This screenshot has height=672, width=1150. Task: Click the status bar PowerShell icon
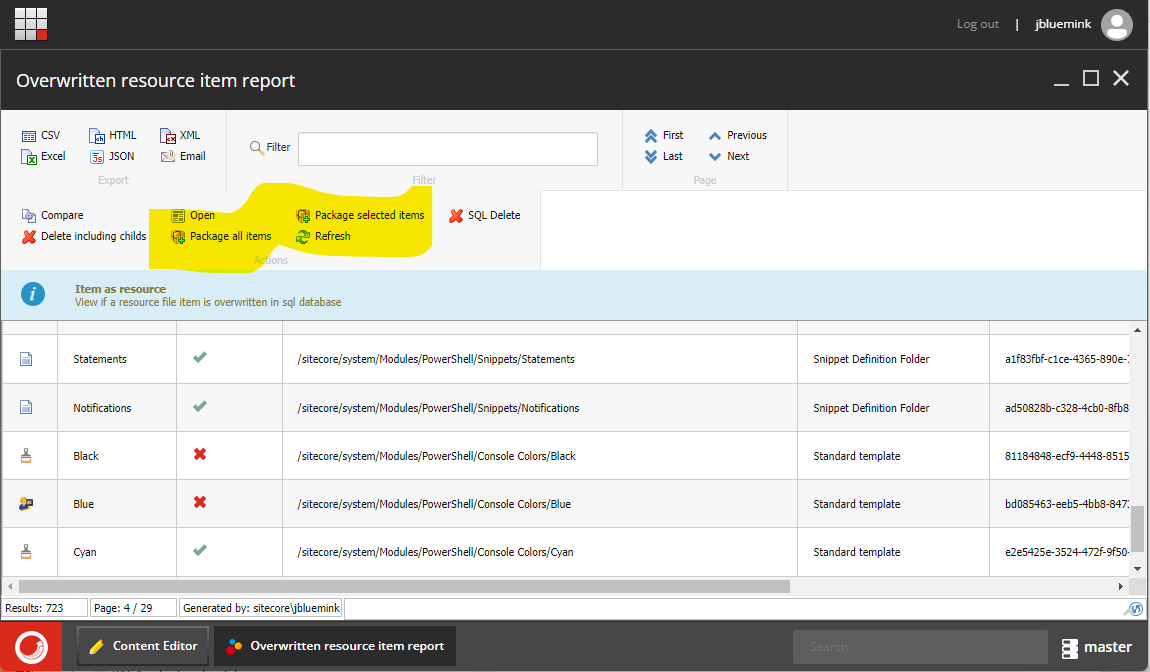(1134, 609)
